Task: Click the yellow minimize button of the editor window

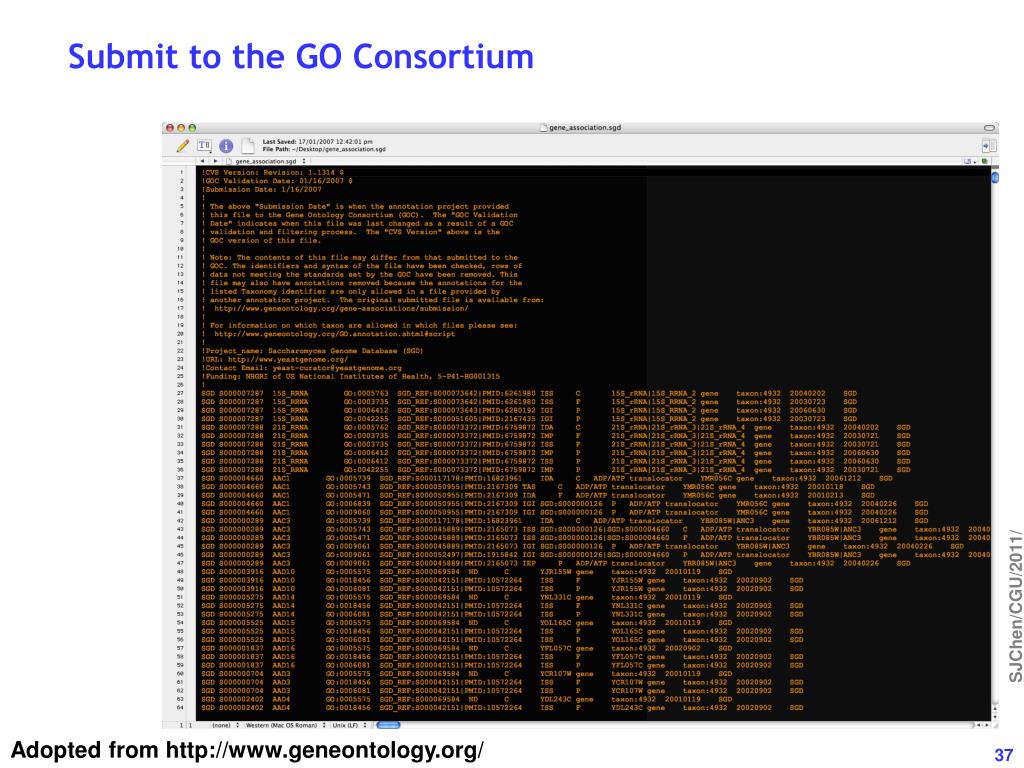Action: 181,128
